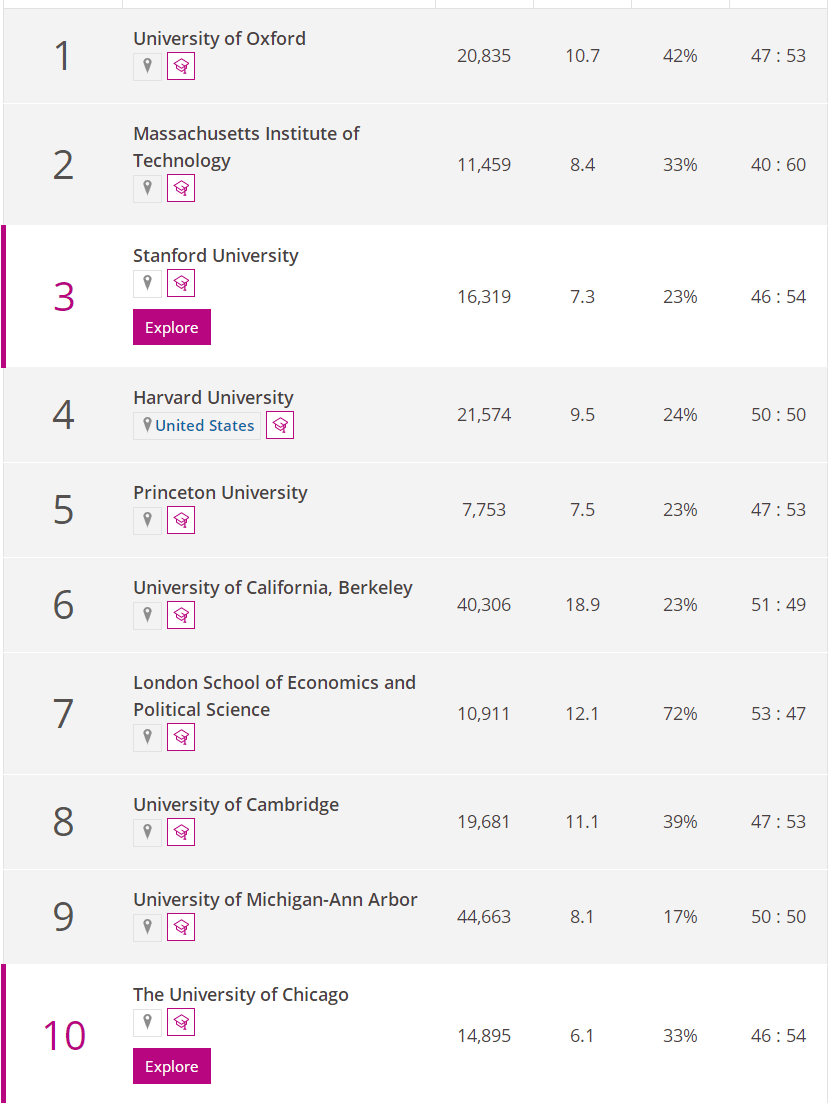Click the location pin icon under University of Michigan-Ann Arbor

point(147,927)
